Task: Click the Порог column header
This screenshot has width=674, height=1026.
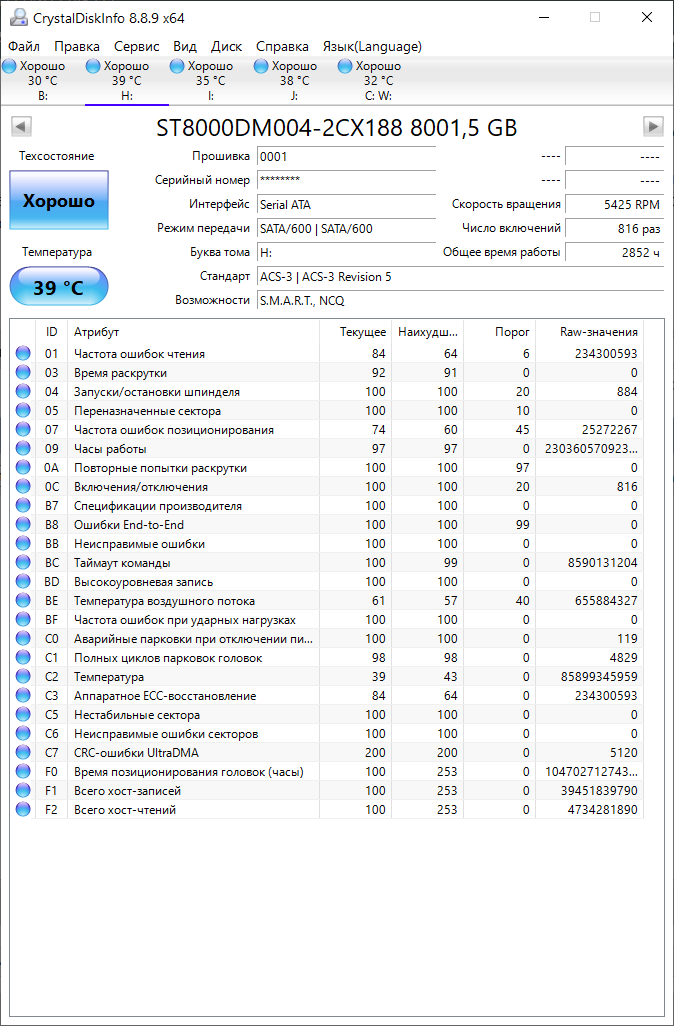Action: tap(499, 332)
